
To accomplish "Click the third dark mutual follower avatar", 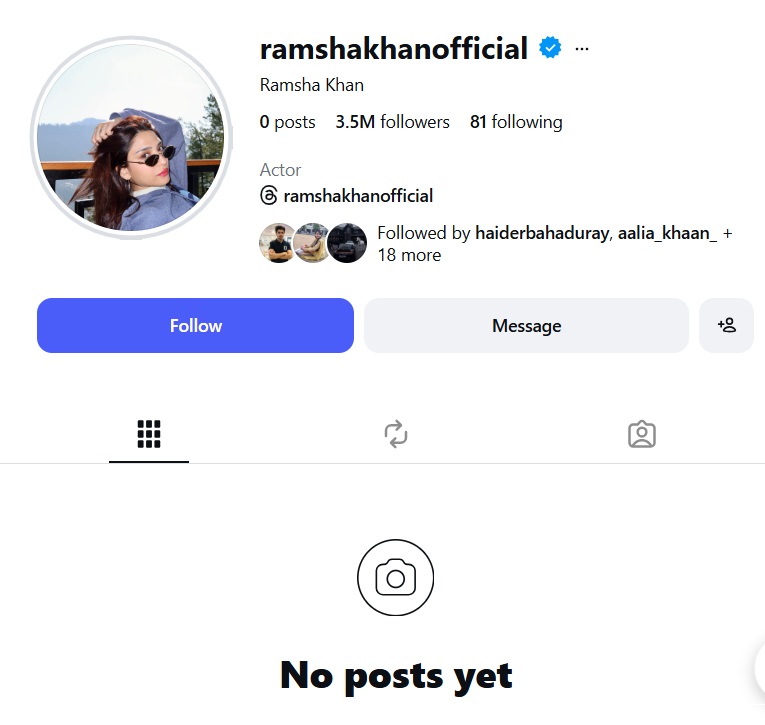I will pyautogui.click(x=347, y=243).
